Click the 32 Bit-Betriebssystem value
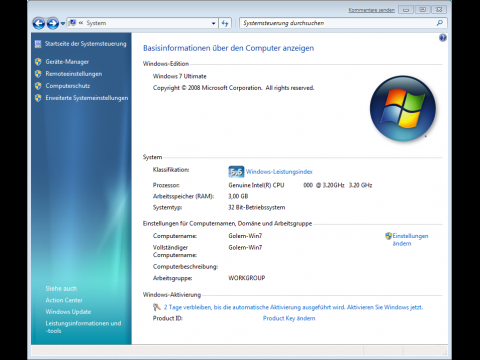 (x=257, y=207)
